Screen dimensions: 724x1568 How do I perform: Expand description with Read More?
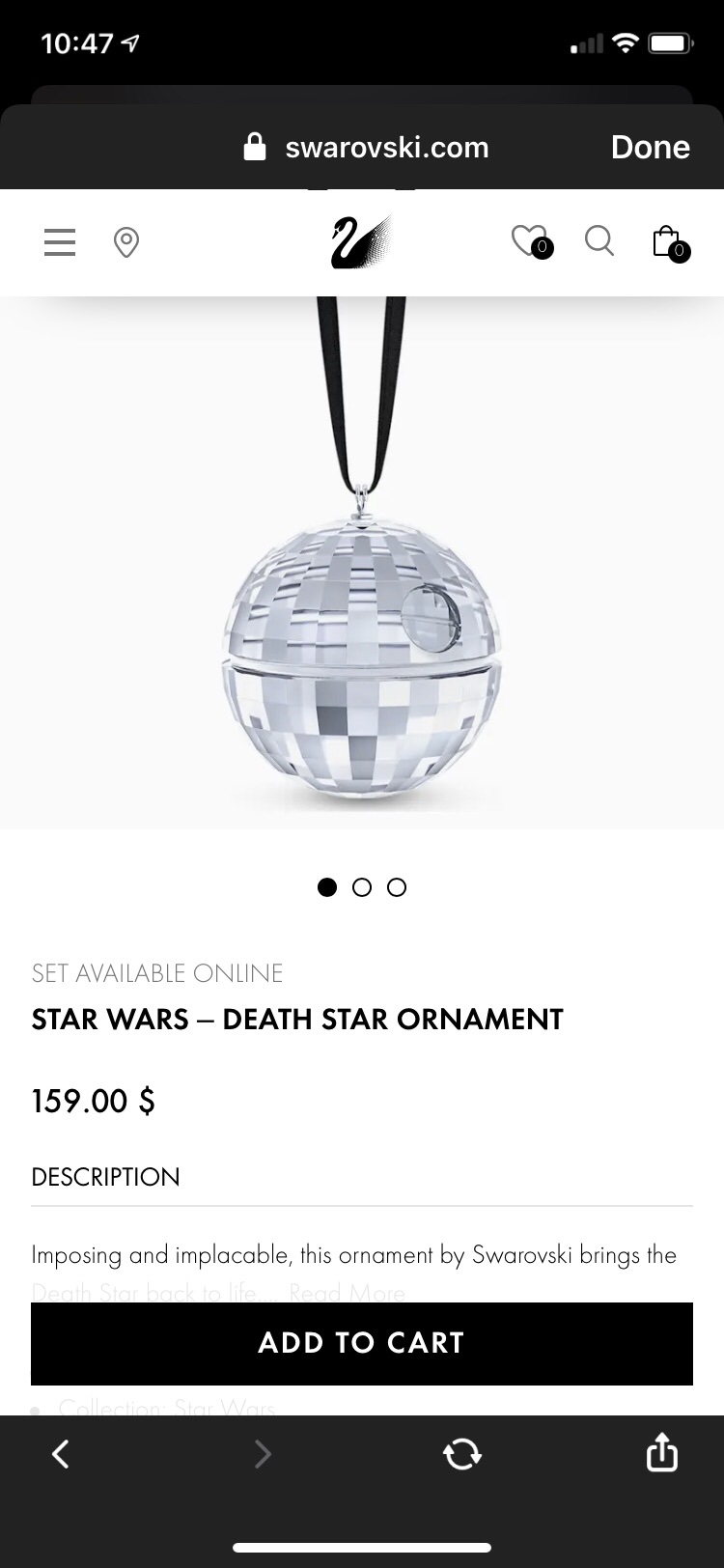pos(347,1292)
